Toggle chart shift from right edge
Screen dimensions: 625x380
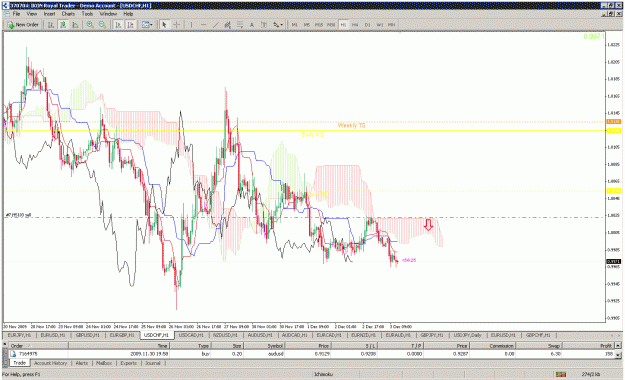pyautogui.click(x=130, y=25)
